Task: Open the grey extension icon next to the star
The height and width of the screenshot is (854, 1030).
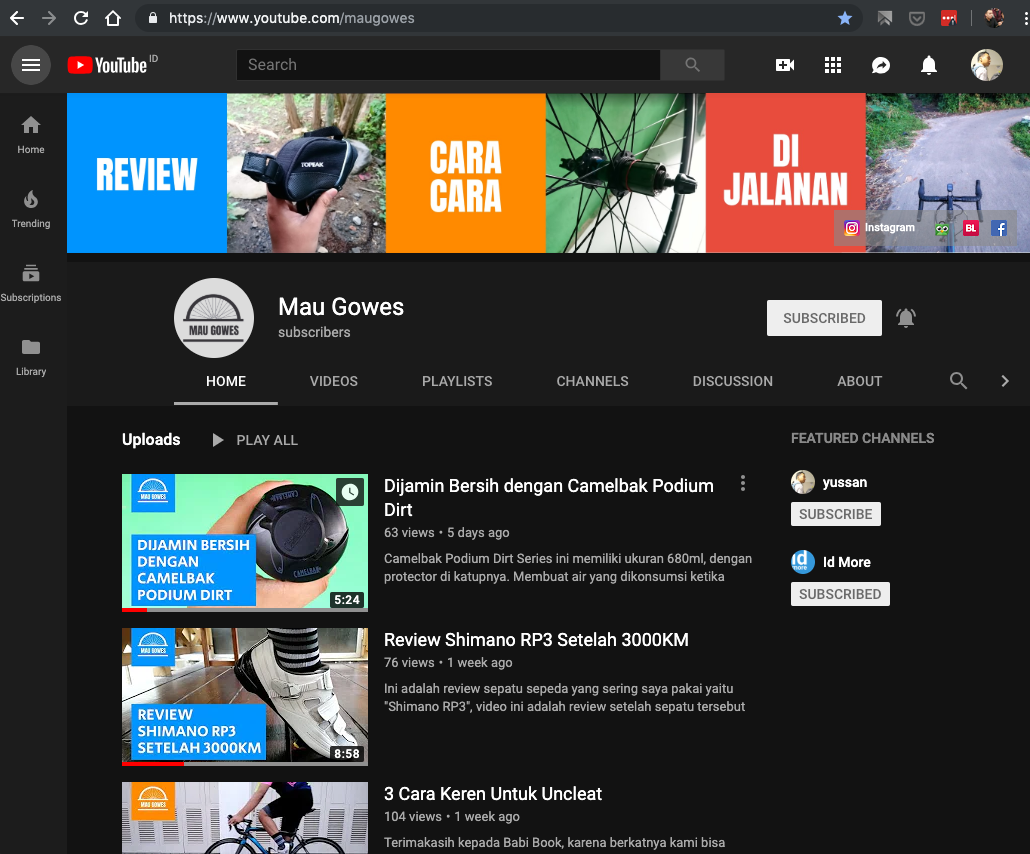Action: point(885,18)
